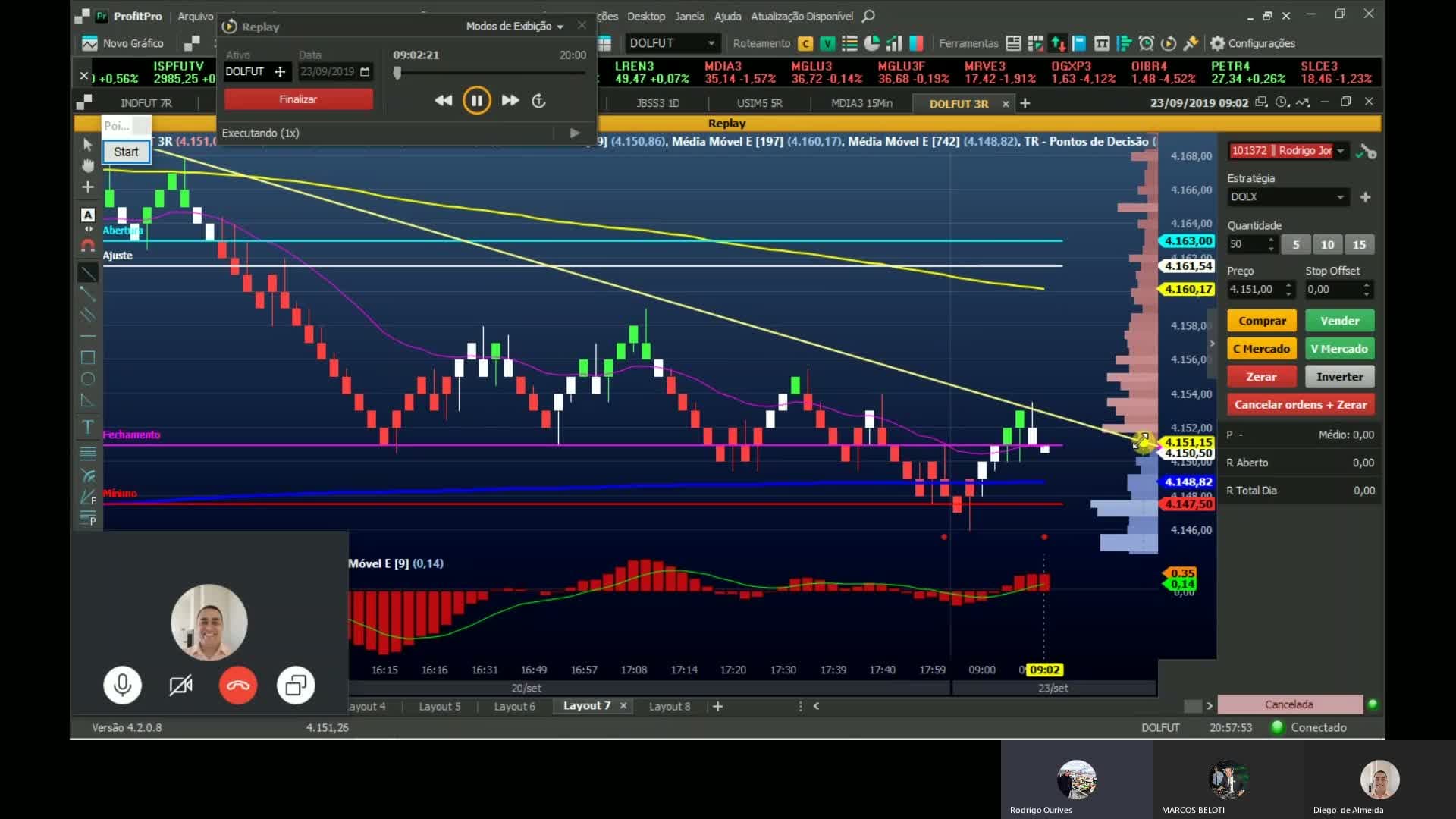Open Configurações settings

1253,44
